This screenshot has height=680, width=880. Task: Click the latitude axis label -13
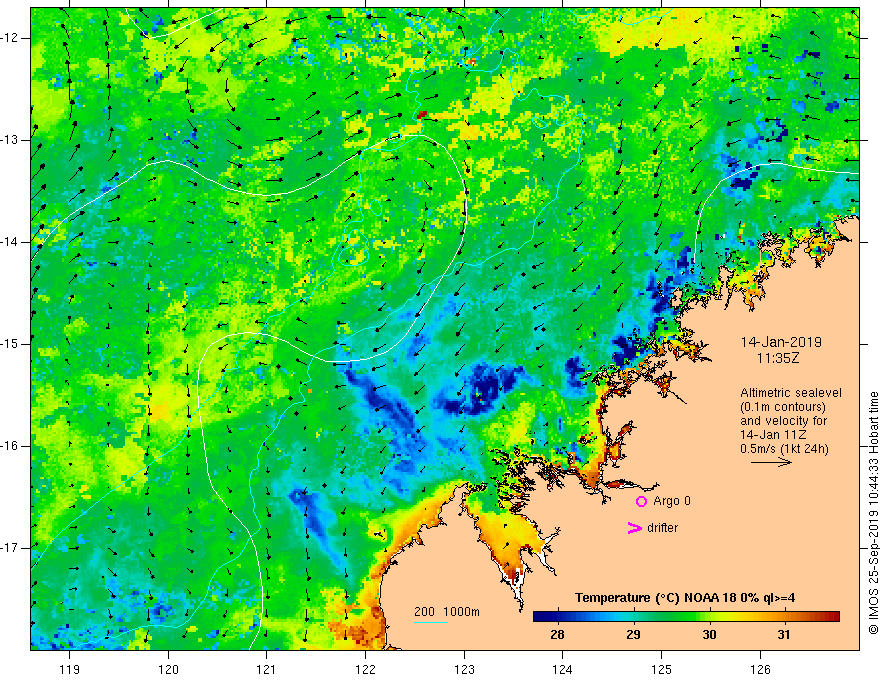point(10,140)
